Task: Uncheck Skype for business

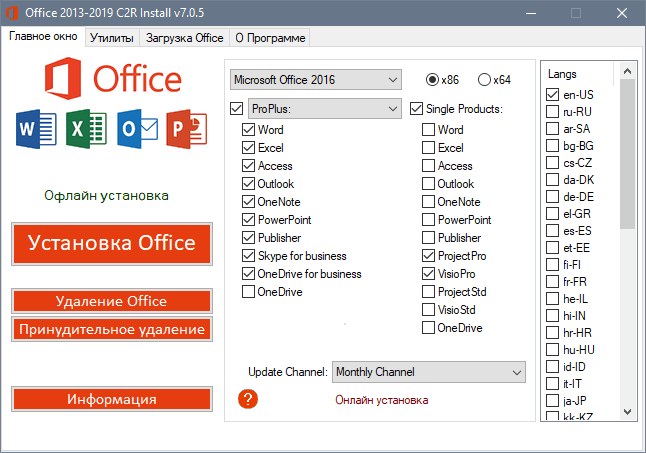Action: (248, 256)
